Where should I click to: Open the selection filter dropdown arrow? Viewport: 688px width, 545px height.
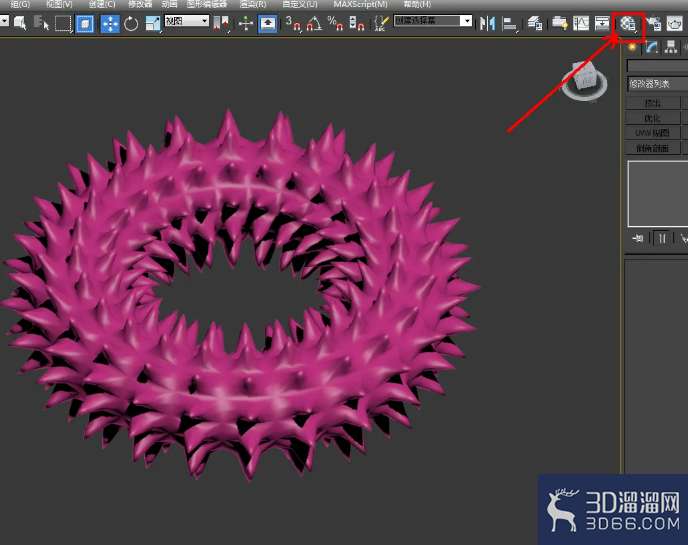[x=4, y=20]
